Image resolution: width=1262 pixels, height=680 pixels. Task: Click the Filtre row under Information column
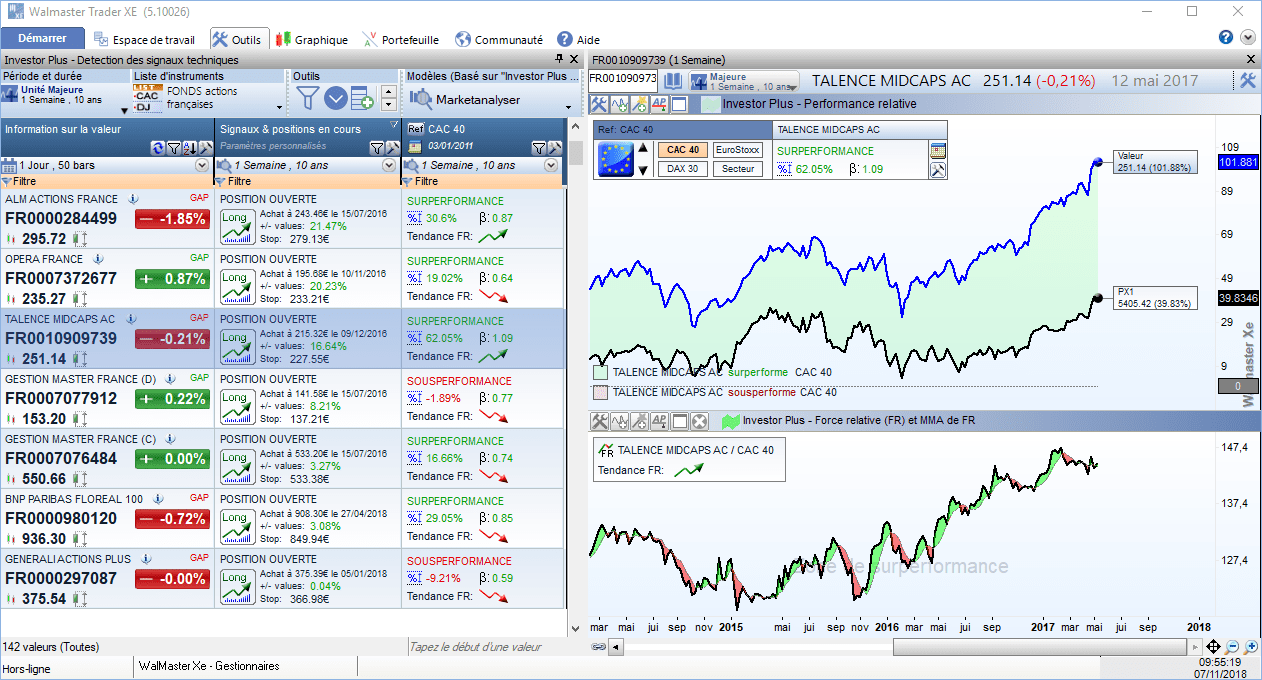[x=107, y=181]
